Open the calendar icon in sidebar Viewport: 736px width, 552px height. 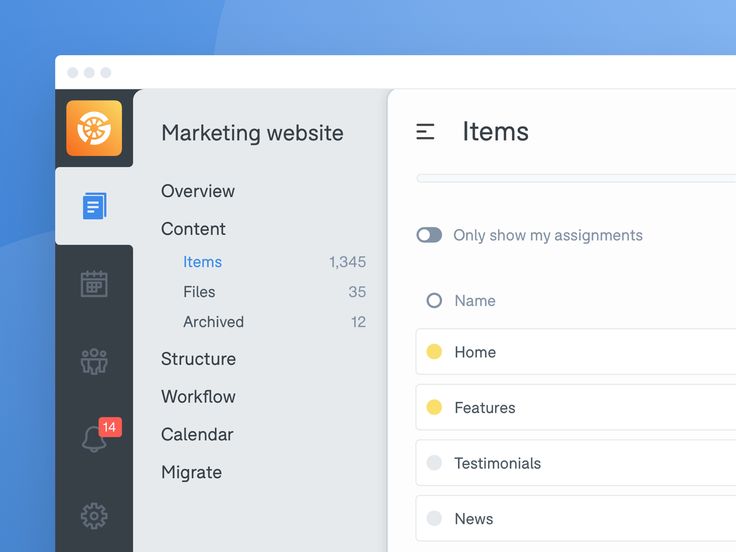point(94,283)
